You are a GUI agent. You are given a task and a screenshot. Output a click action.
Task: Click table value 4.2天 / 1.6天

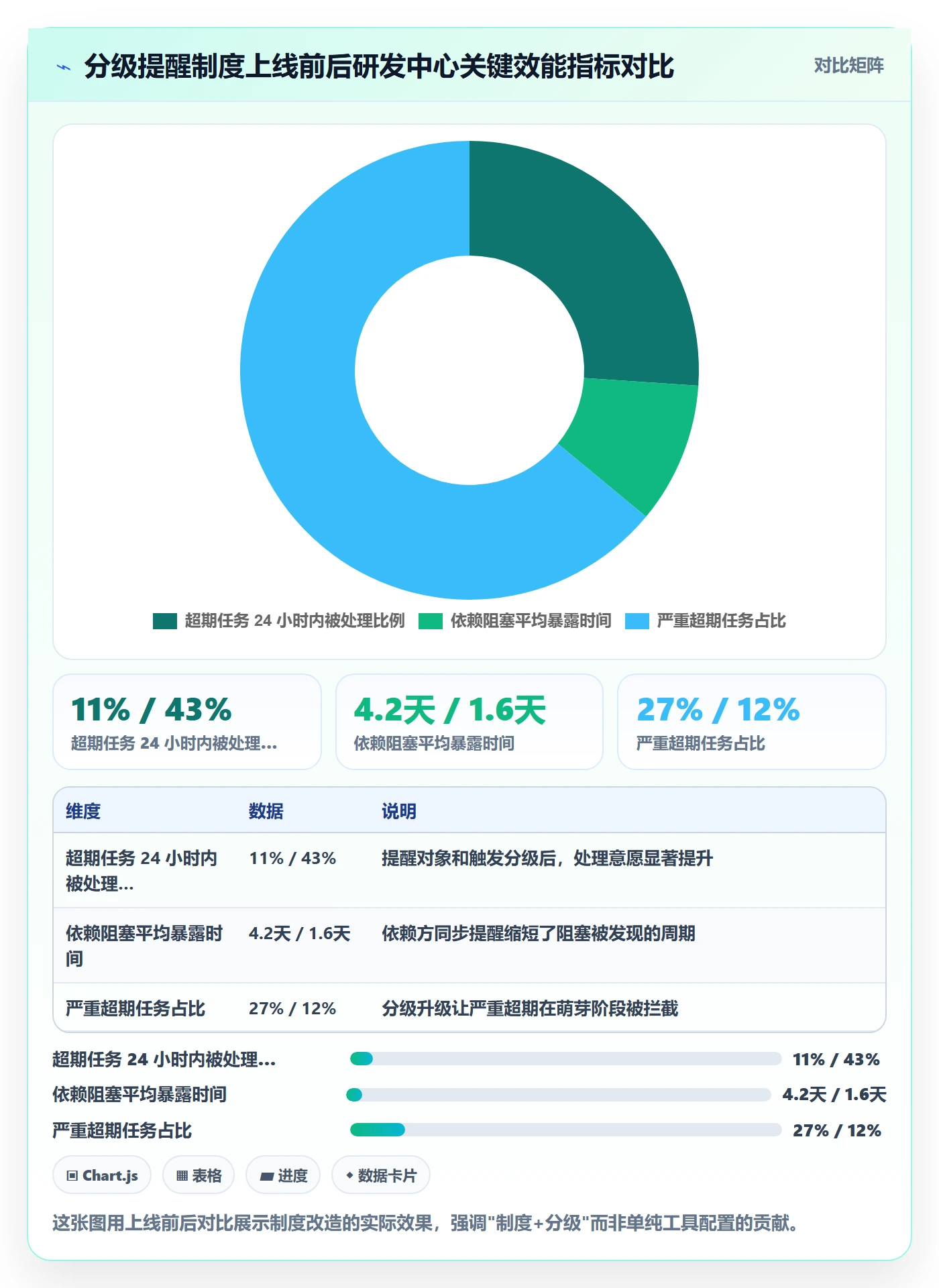click(300, 933)
